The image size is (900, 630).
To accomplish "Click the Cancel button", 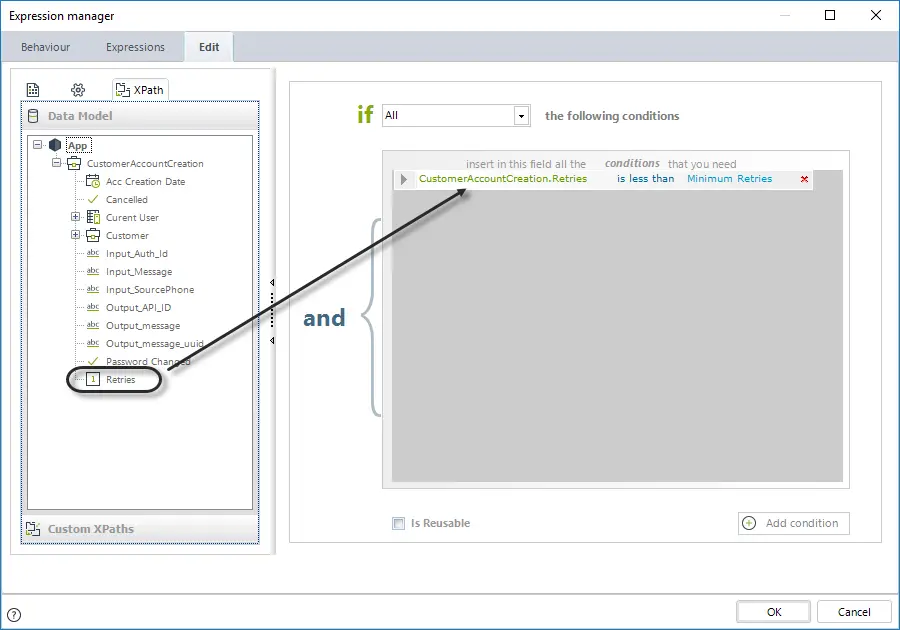I will 854,612.
